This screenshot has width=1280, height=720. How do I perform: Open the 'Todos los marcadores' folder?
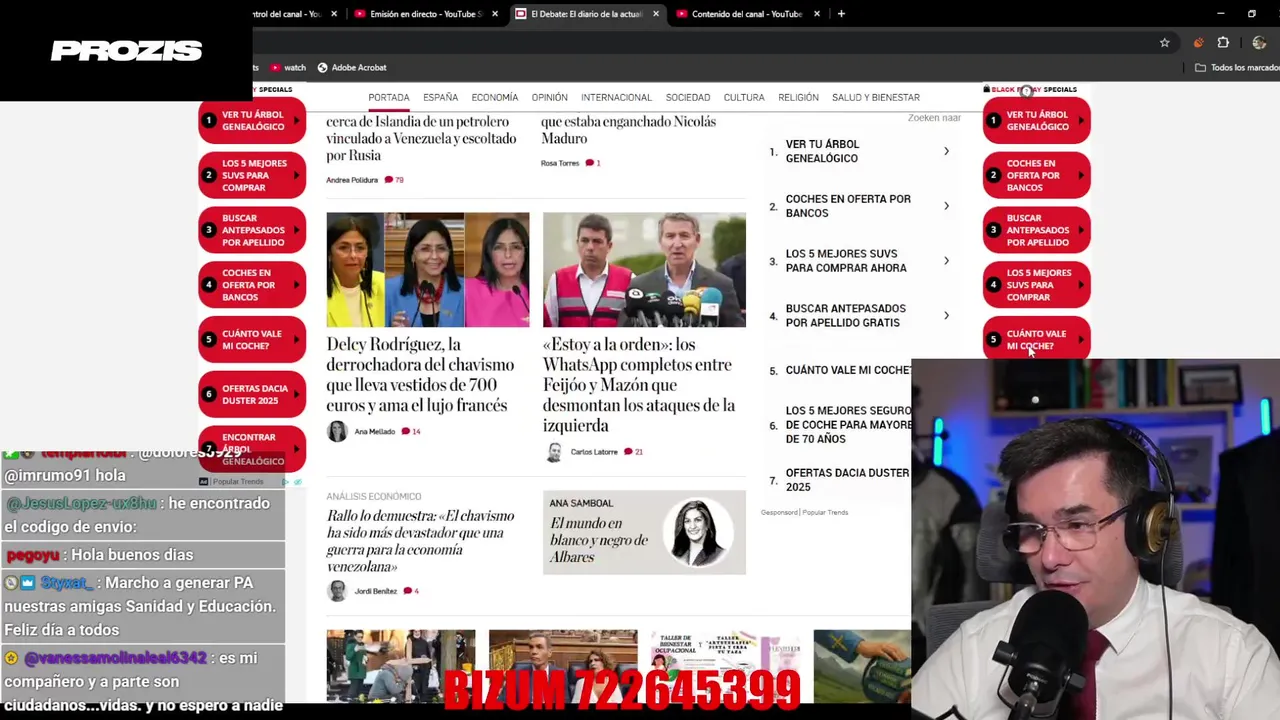coord(1238,68)
